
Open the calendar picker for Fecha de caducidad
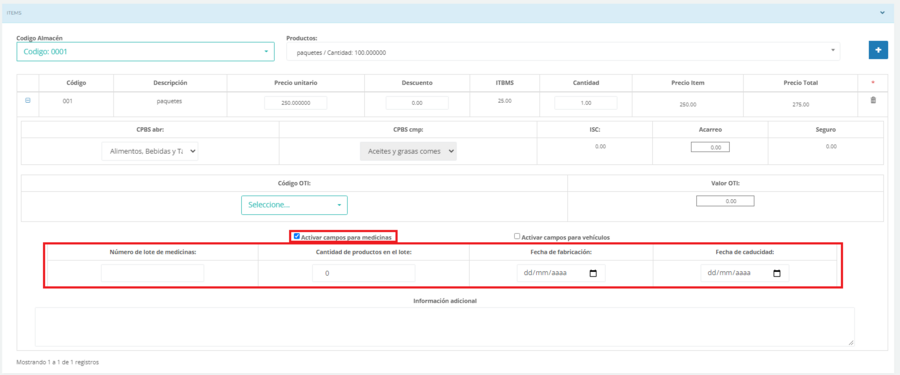777,274
